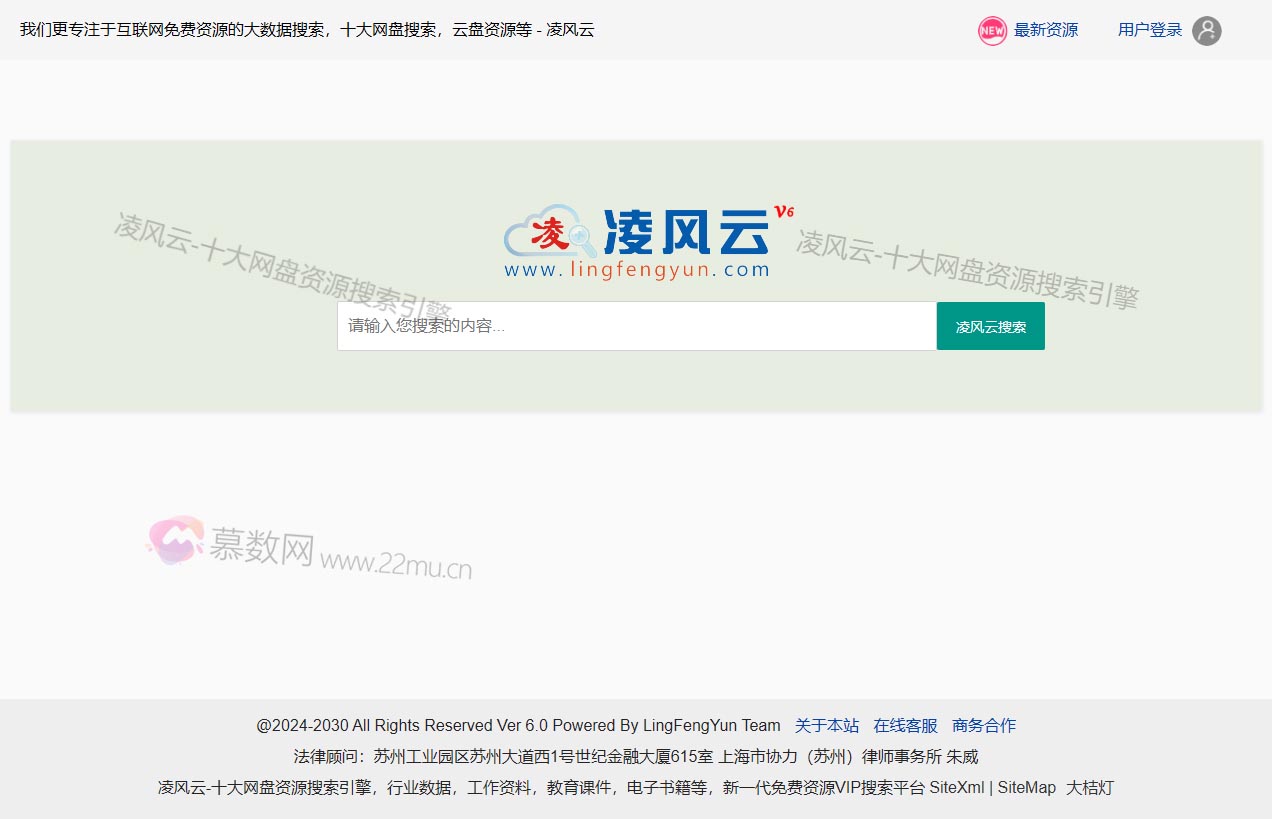Click the red NEW badge icon
1272x819 pixels.
(991, 31)
